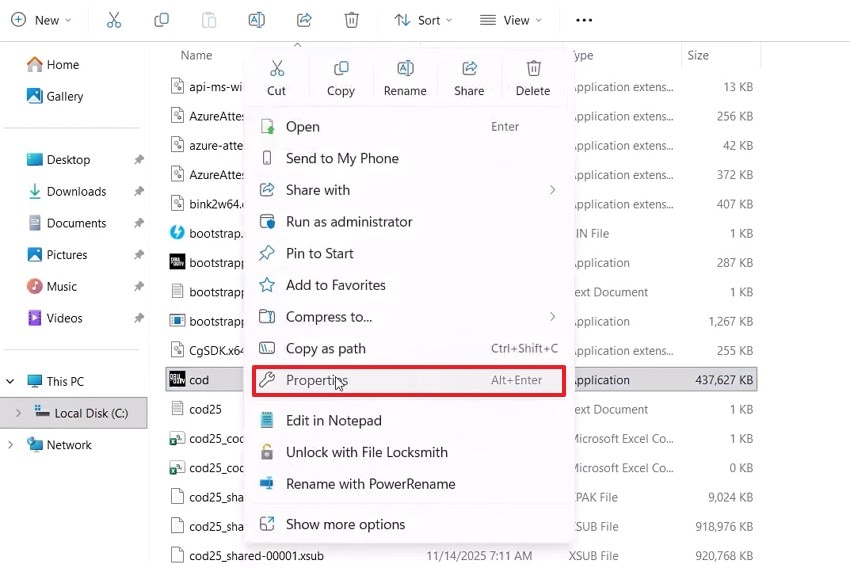The height and width of the screenshot is (568, 850).
Task: Open the View dropdown
Action: (x=511, y=20)
